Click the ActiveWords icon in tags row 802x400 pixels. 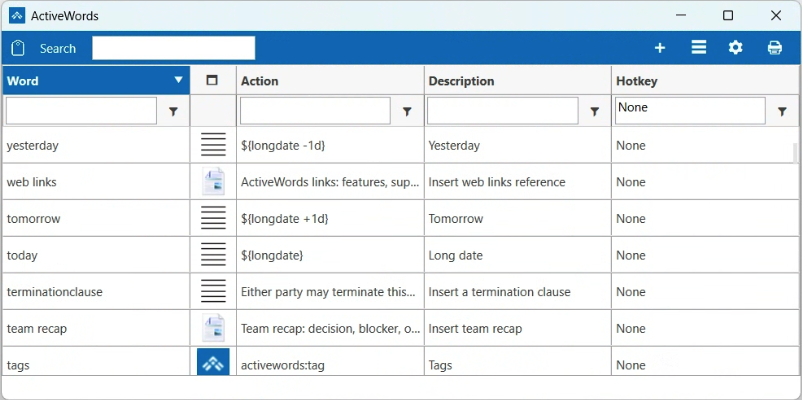(213, 362)
